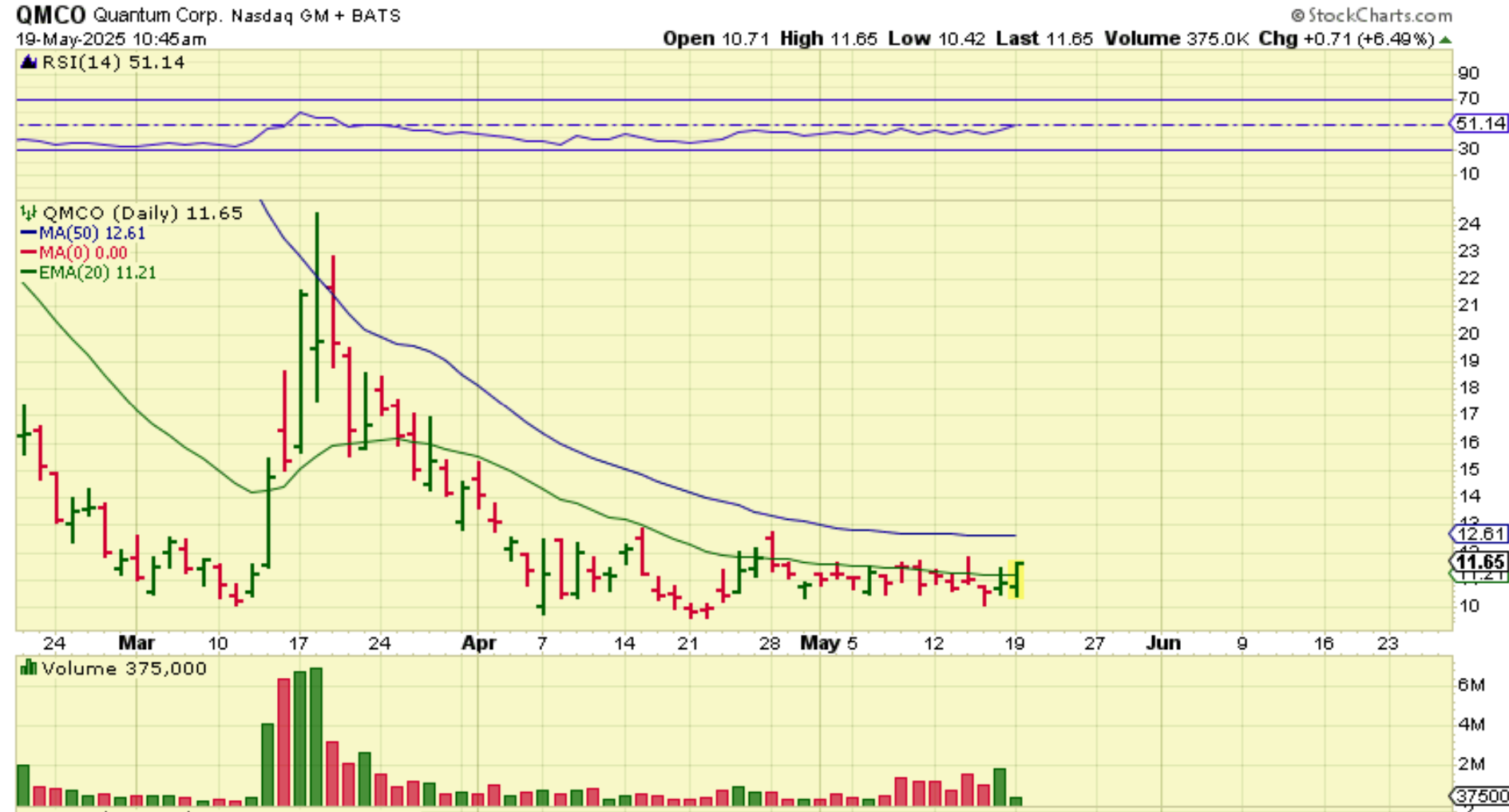
Task: Click the red MA(0) legend line
Action: pyautogui.click(x=29, y=253)
